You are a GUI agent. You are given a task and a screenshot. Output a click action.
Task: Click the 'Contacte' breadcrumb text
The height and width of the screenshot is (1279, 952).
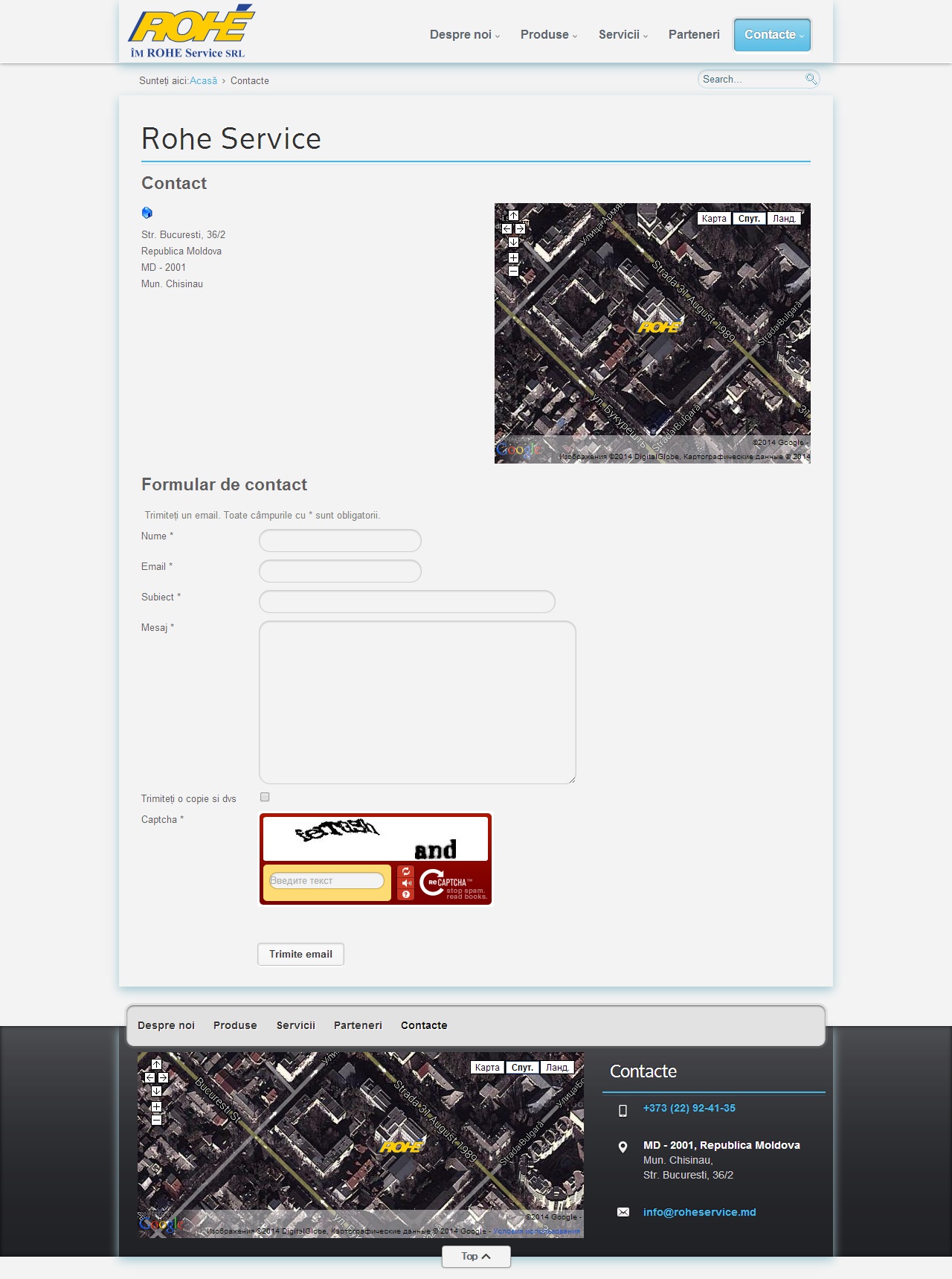[250, 81]
